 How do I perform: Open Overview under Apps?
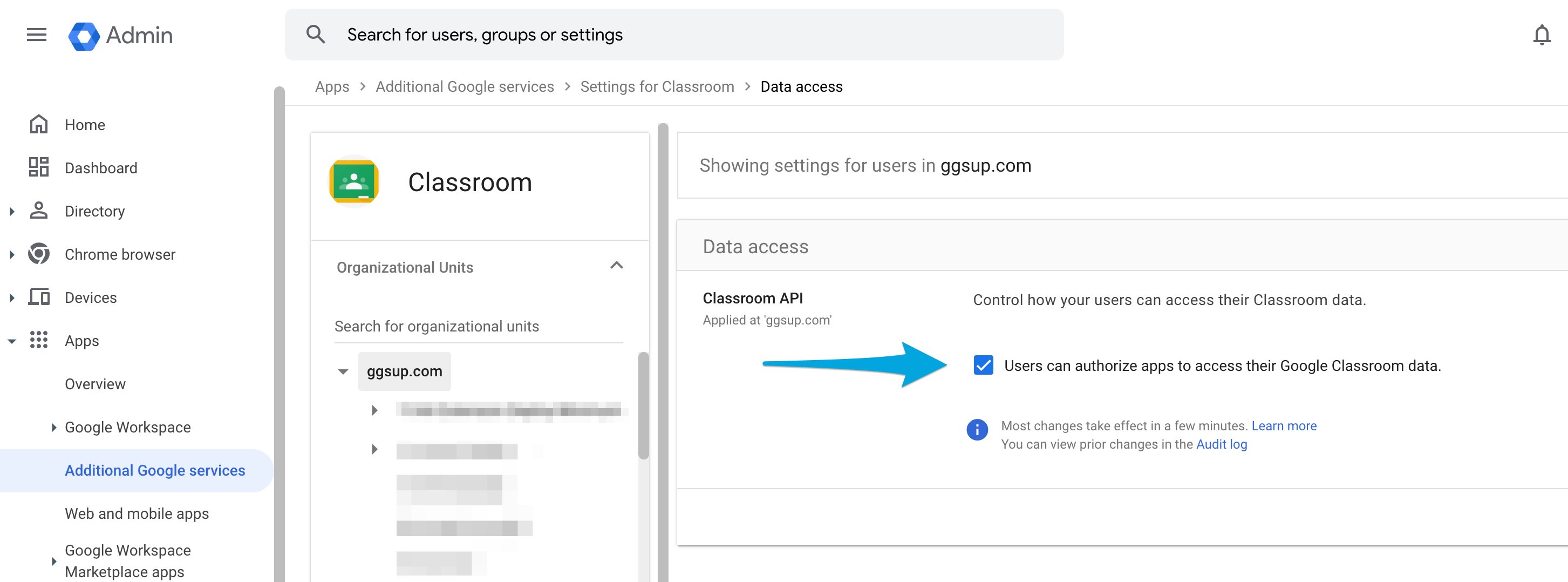pyautogui.click(x=95, y=384)
